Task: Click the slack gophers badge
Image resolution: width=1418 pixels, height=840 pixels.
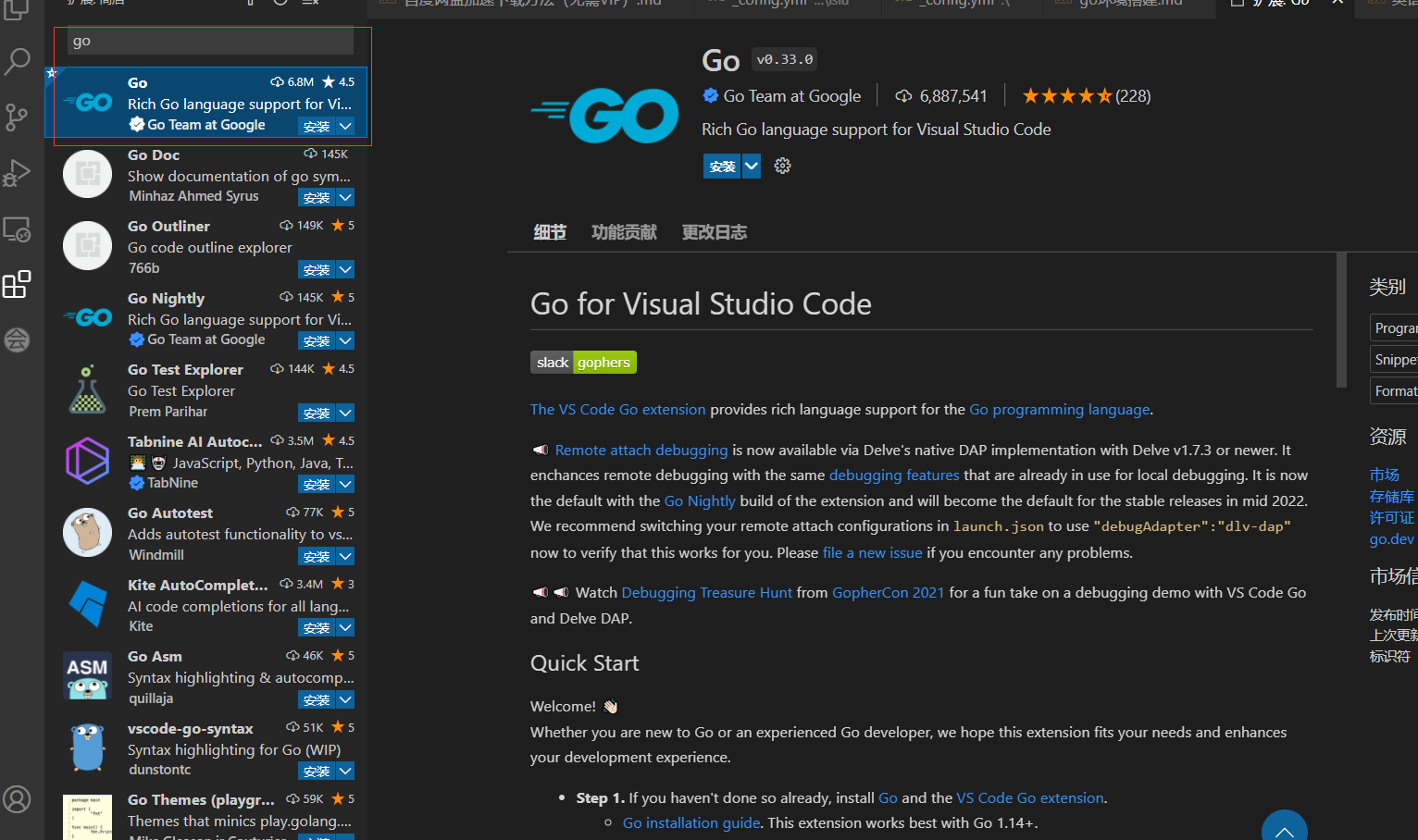Action: pyautogui.click(x=583, y=362)
